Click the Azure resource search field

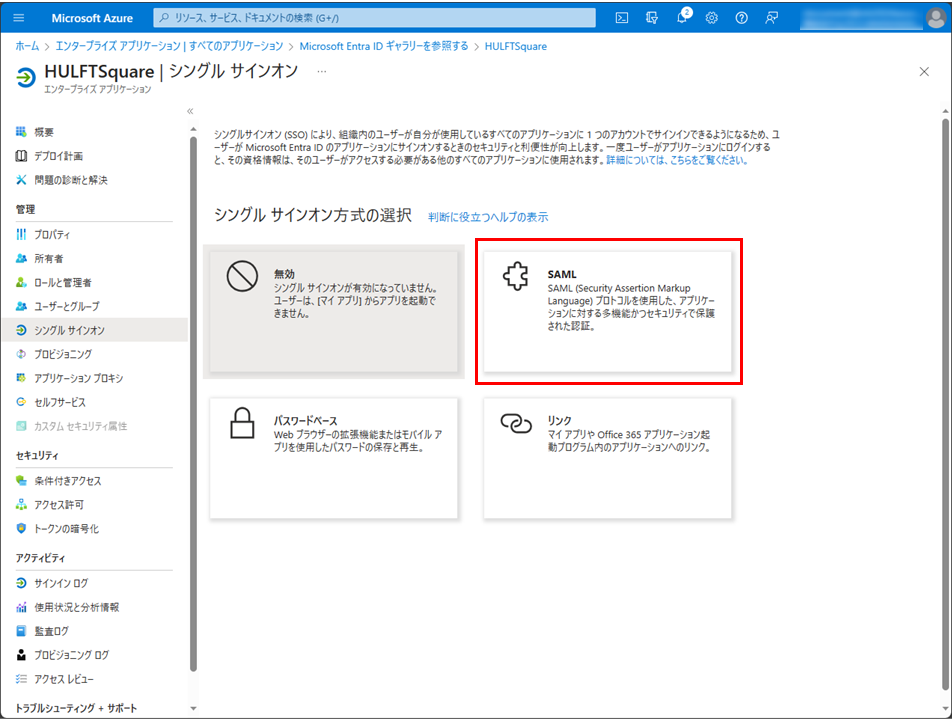(x=375, y=17)
